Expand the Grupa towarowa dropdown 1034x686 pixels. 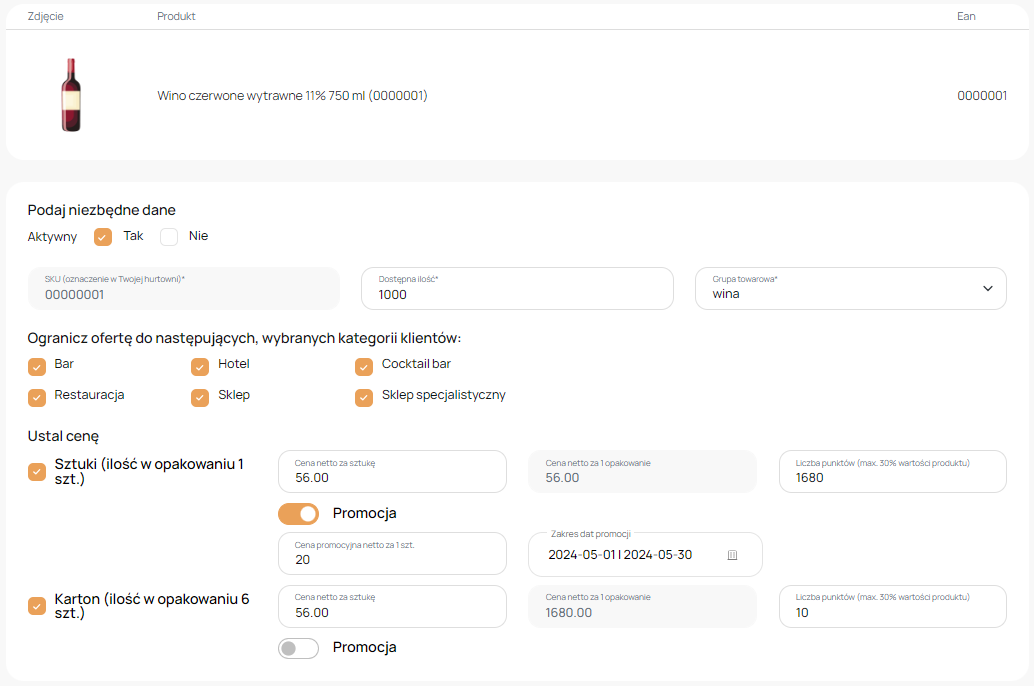(850, 288)
